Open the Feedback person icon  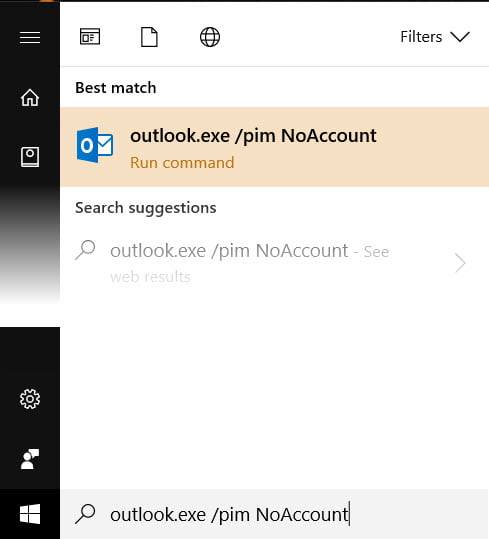click(x=30, y=459)
